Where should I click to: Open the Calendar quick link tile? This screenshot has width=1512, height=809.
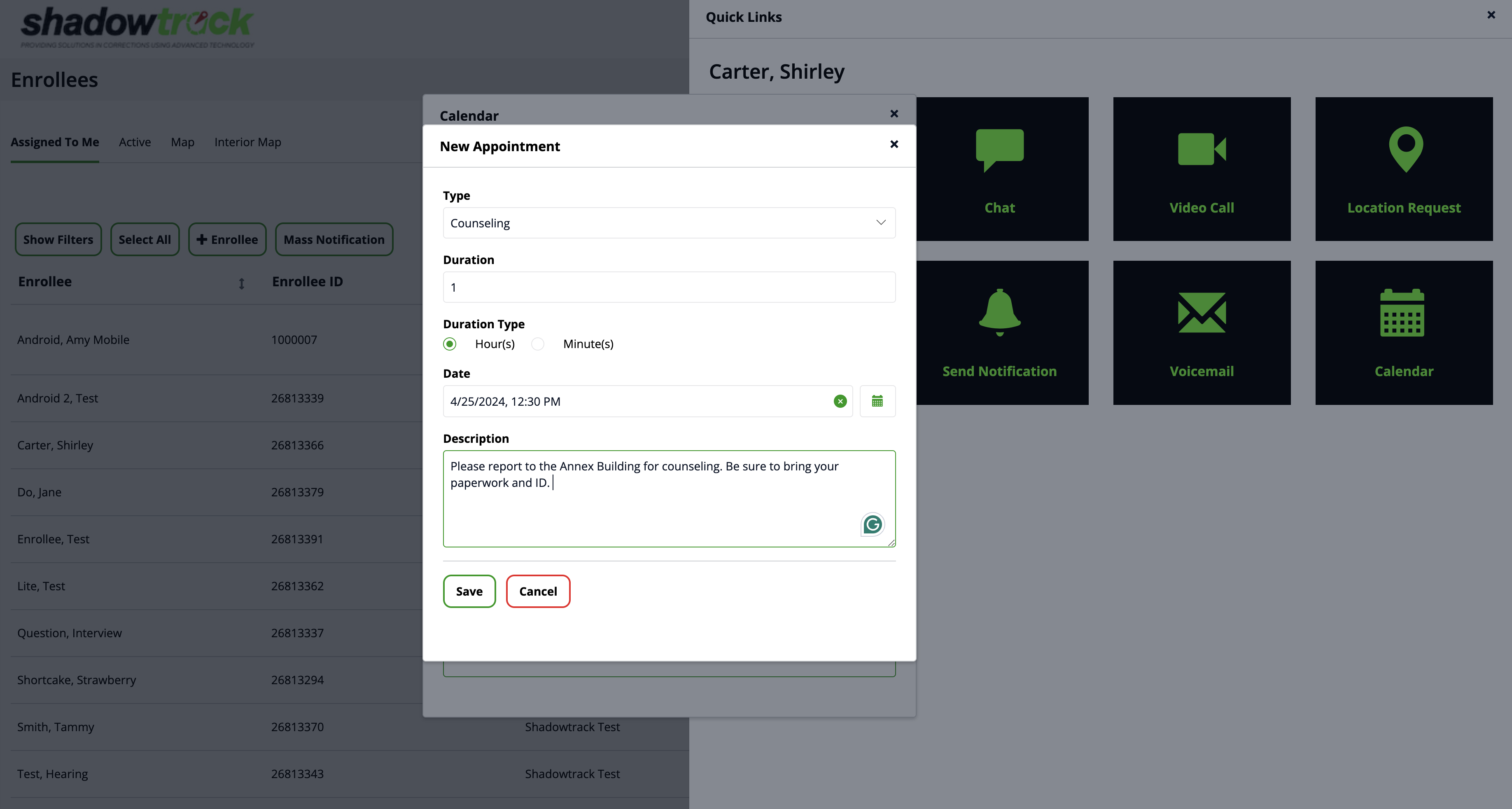[1403, 332]
